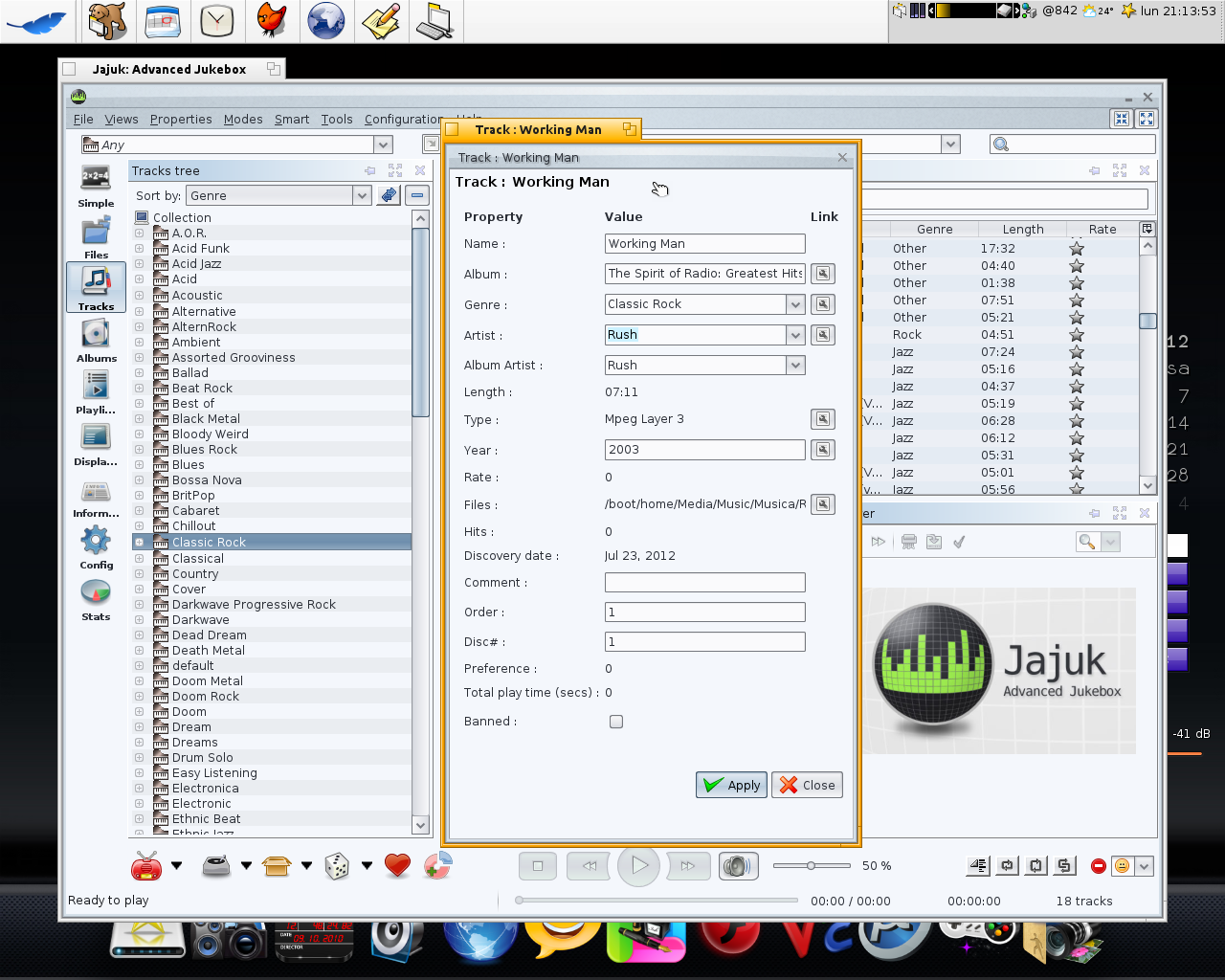The height and width of the screenshot is (980, 1225).
Task: Switch to the Tracks perspective
Action: coord(96,288)
